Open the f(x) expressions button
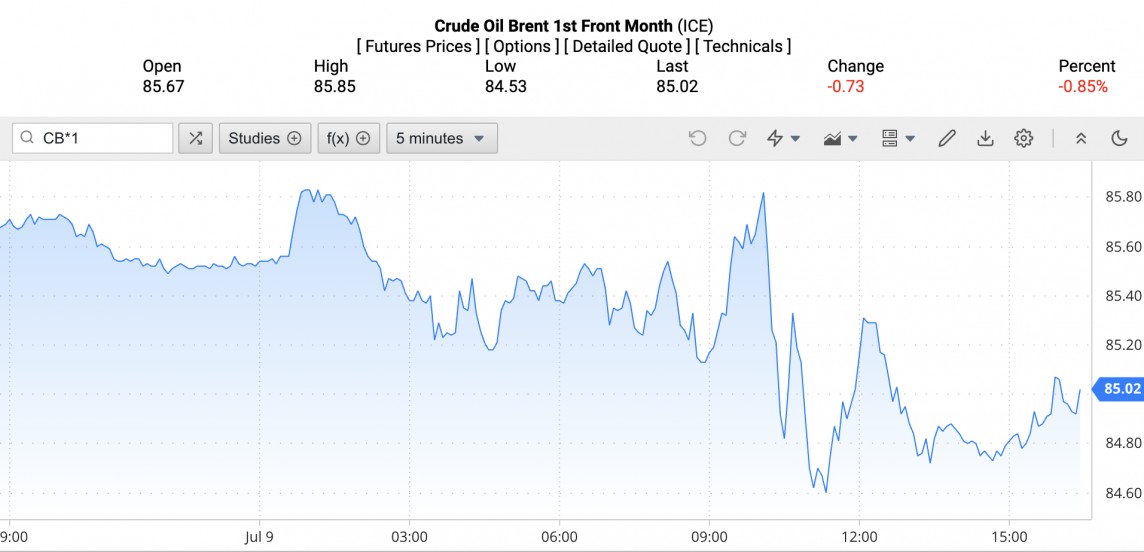The image size is (1144, 552). [x=348, y=138]
